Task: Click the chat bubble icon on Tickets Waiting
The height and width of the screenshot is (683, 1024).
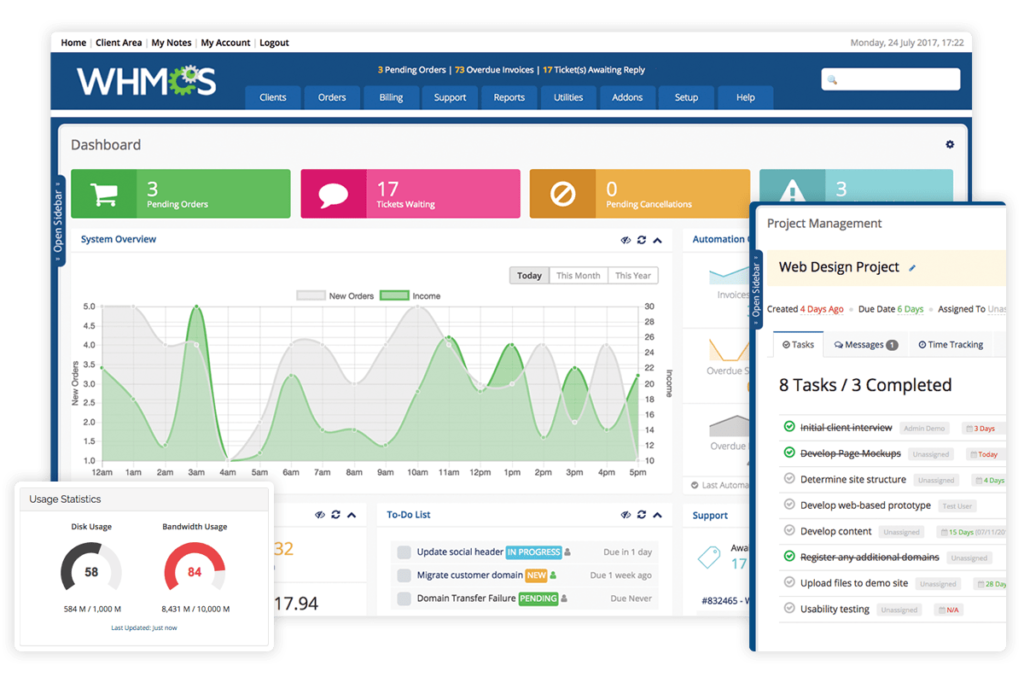Action: [x=334, y=193]
